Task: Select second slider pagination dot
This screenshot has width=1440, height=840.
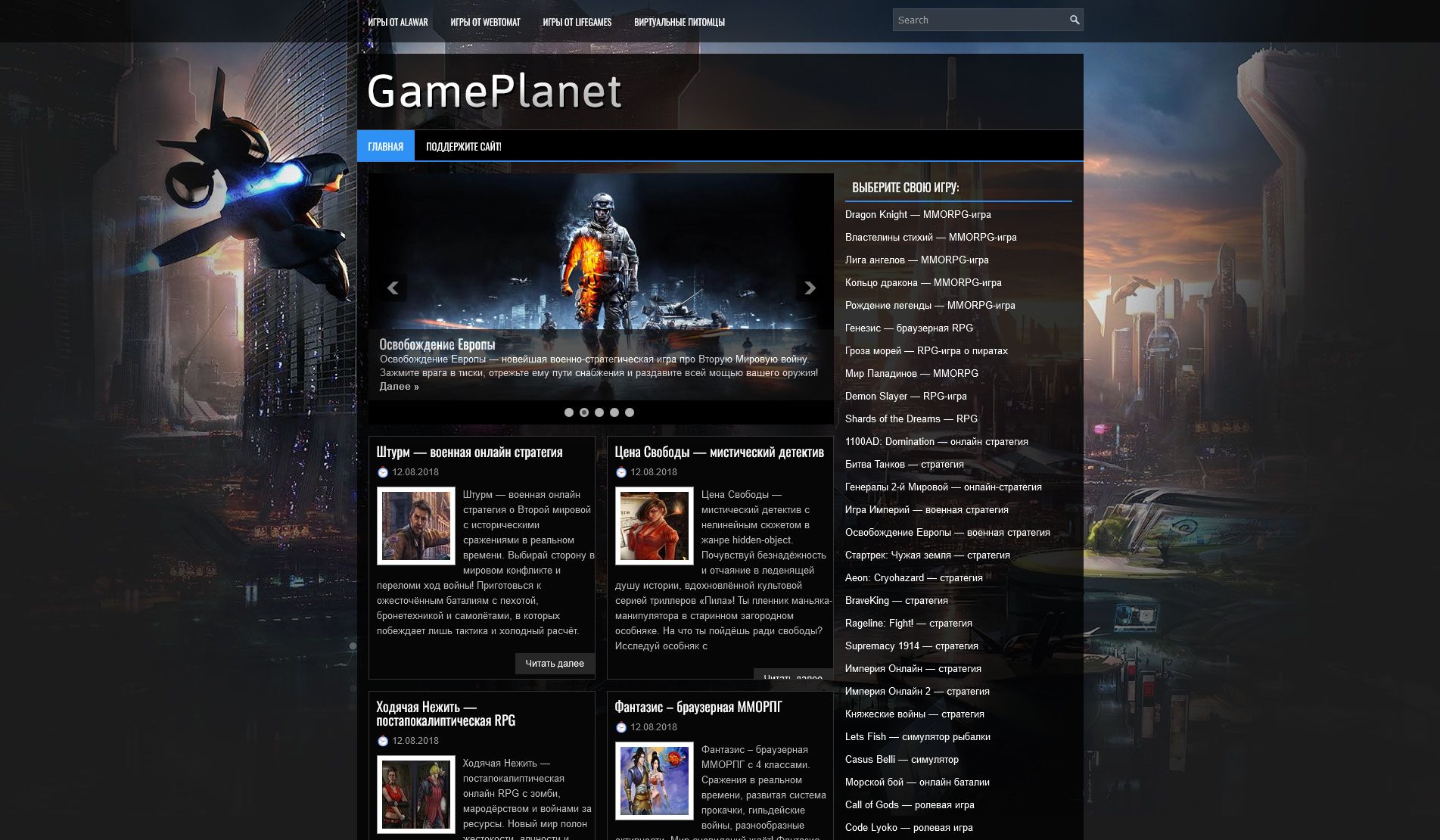Action: pyautogui.click(x=584, y=412)
